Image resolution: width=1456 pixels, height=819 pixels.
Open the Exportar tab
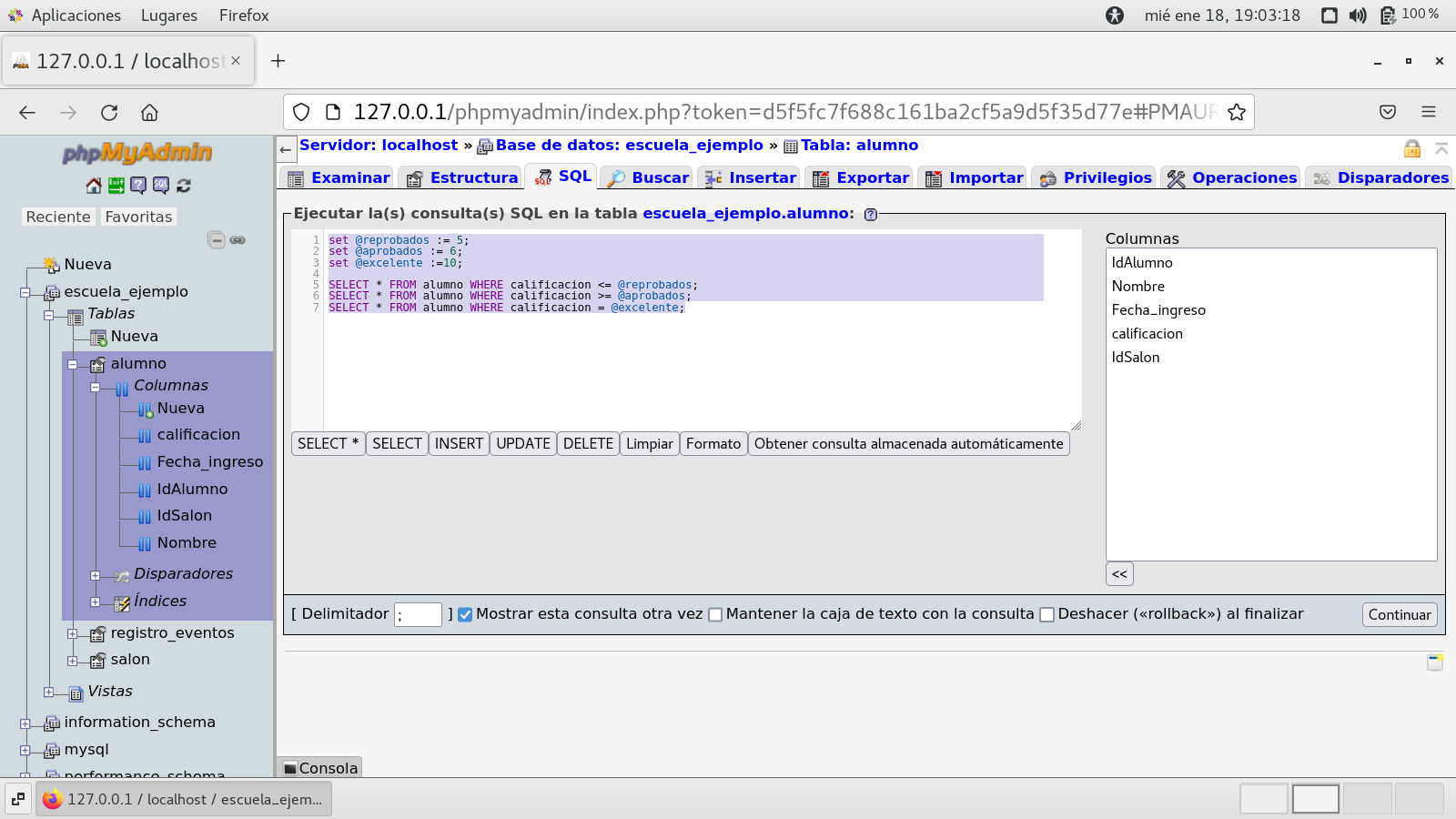pyautogui.click(x=861, y=177)
